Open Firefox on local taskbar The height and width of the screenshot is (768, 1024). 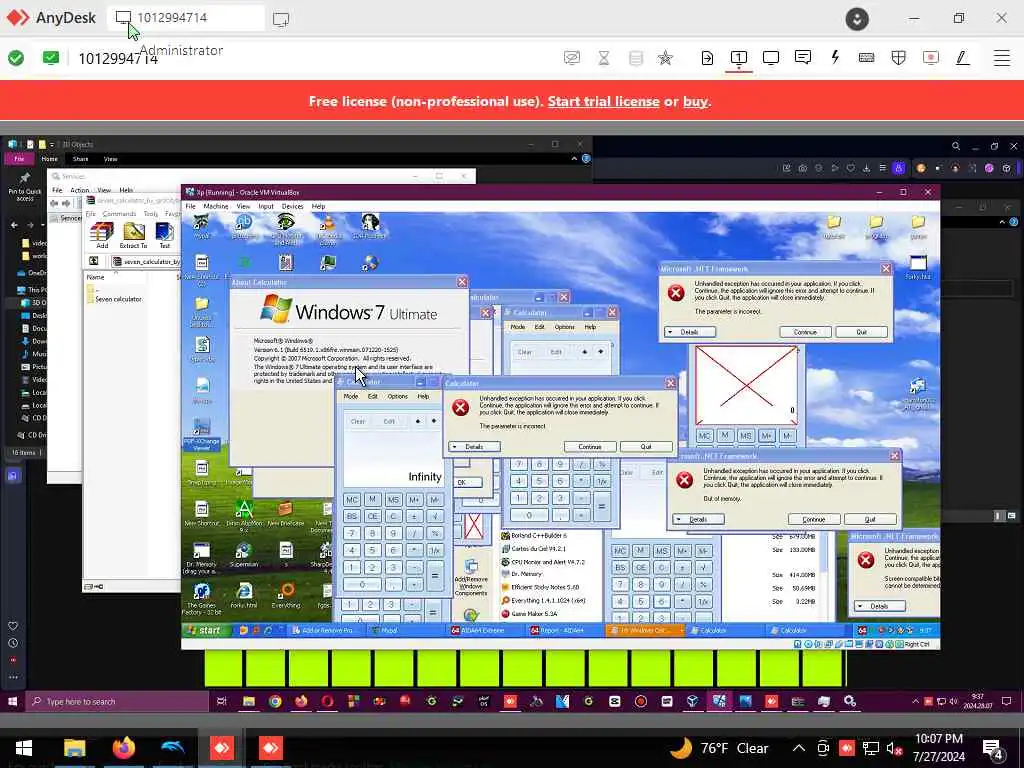123,748
